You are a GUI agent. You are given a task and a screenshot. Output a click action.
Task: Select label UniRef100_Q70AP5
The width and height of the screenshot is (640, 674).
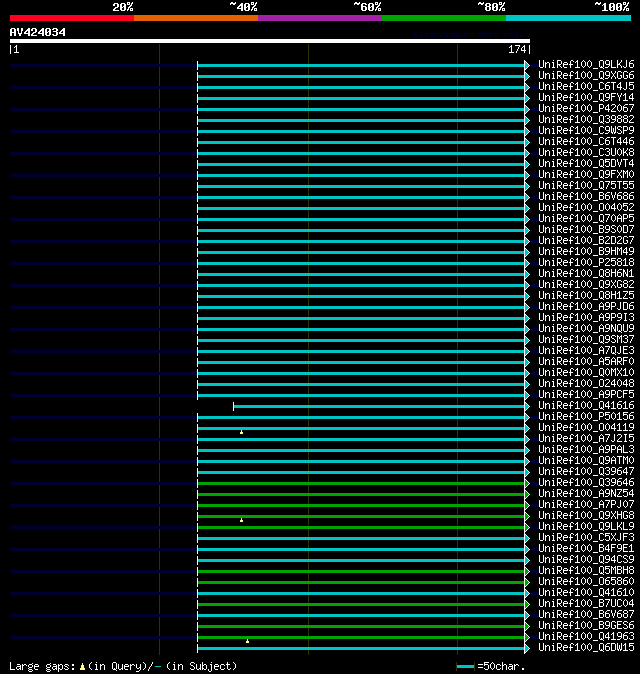pos(586,218)
